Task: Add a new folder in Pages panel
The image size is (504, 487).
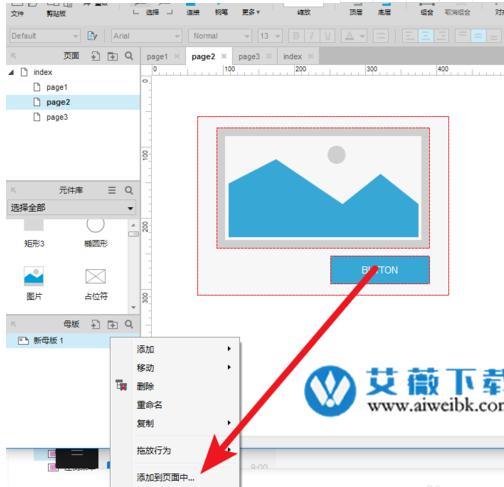Action: click(113, 56)
